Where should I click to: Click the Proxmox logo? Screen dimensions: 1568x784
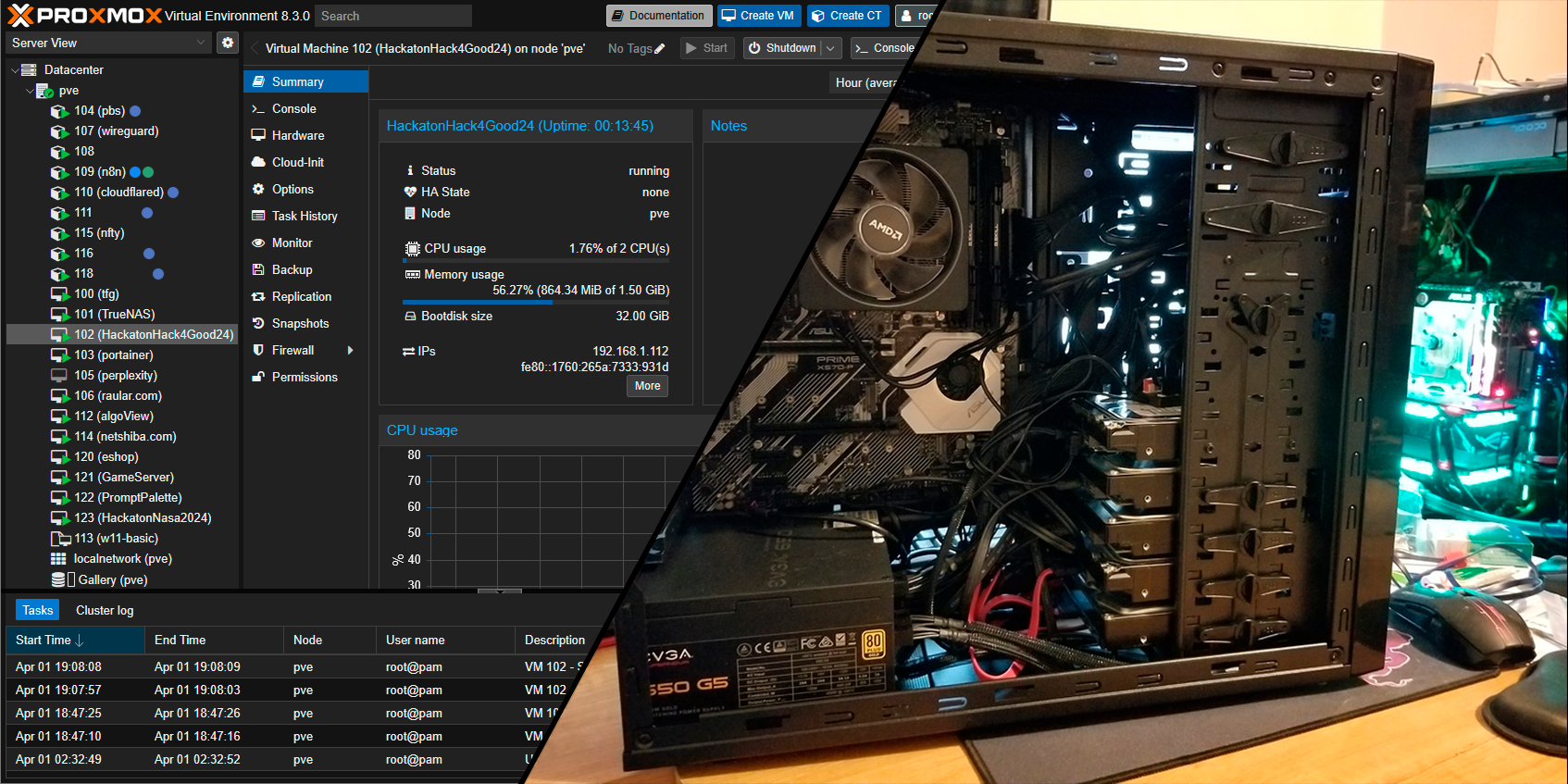pos(83,16)
